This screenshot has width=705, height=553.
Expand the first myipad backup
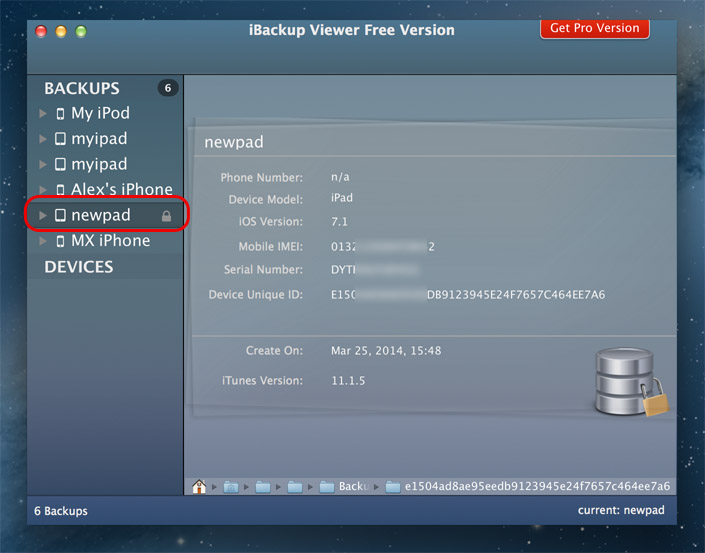43,139
